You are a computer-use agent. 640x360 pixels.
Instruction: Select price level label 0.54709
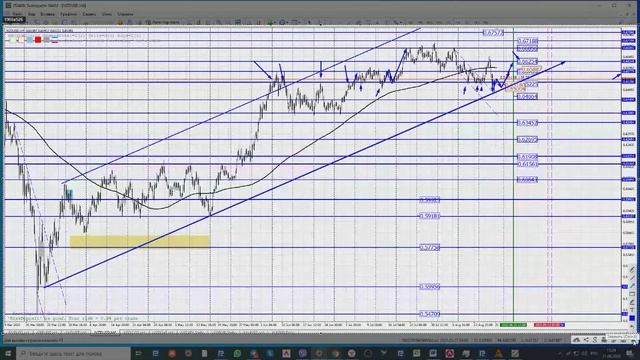[430, 314]
